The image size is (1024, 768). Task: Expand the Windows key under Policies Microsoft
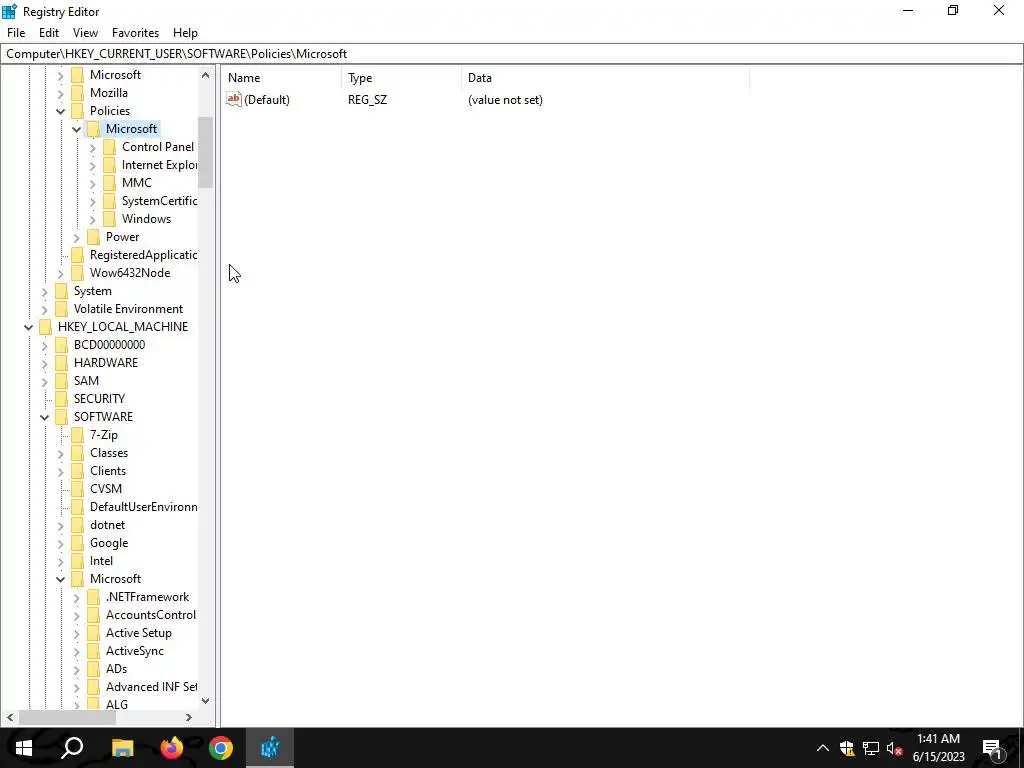(93, 219)
